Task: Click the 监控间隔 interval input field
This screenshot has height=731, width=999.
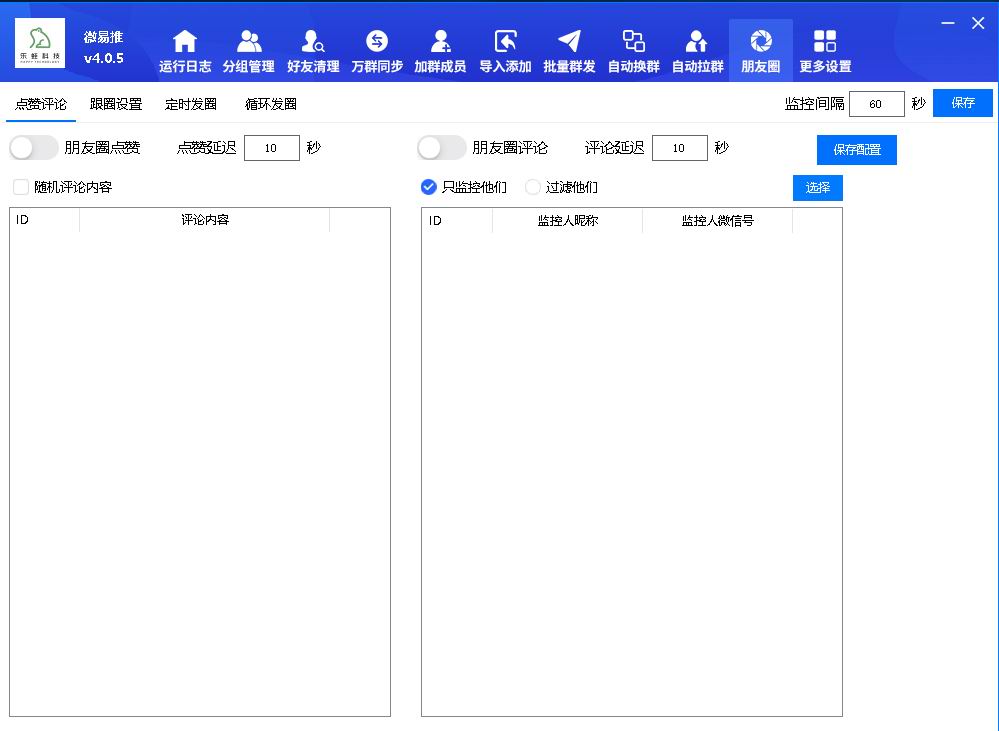Action: tap(876, 103)
